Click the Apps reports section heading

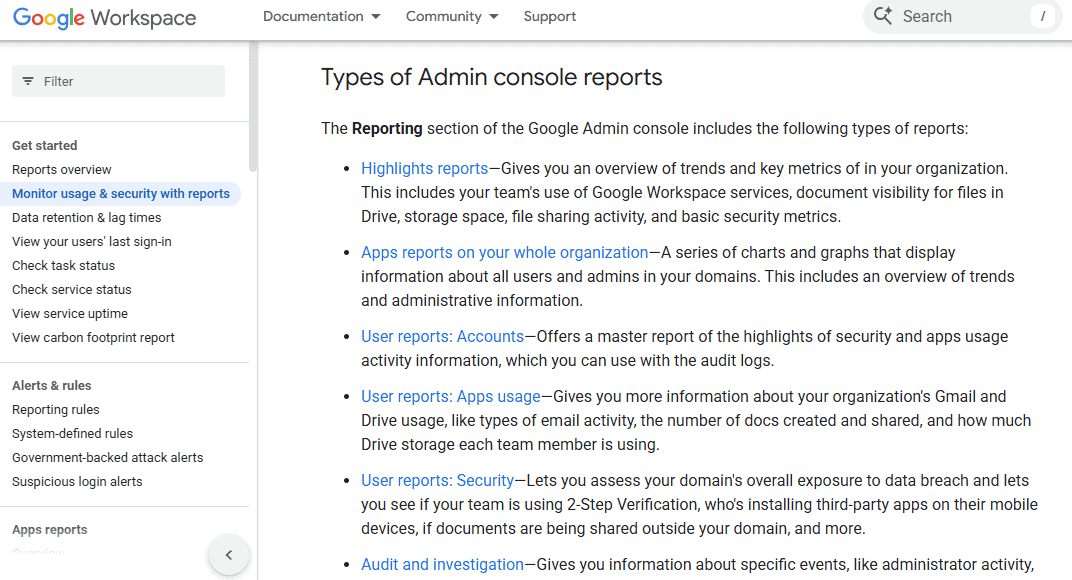click(x=49, y=530)
